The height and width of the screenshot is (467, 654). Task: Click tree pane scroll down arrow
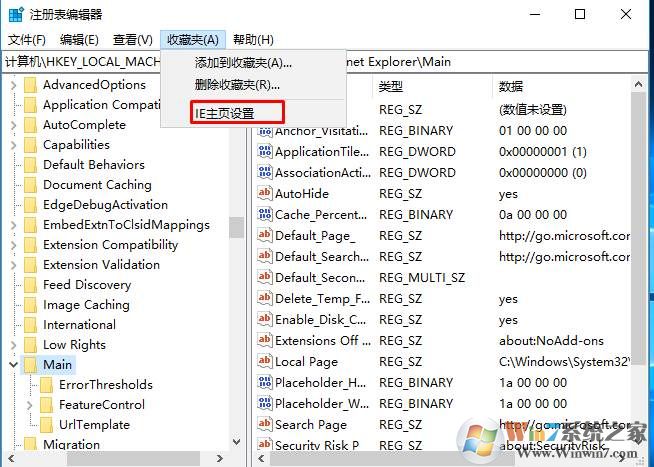(236, 442)
